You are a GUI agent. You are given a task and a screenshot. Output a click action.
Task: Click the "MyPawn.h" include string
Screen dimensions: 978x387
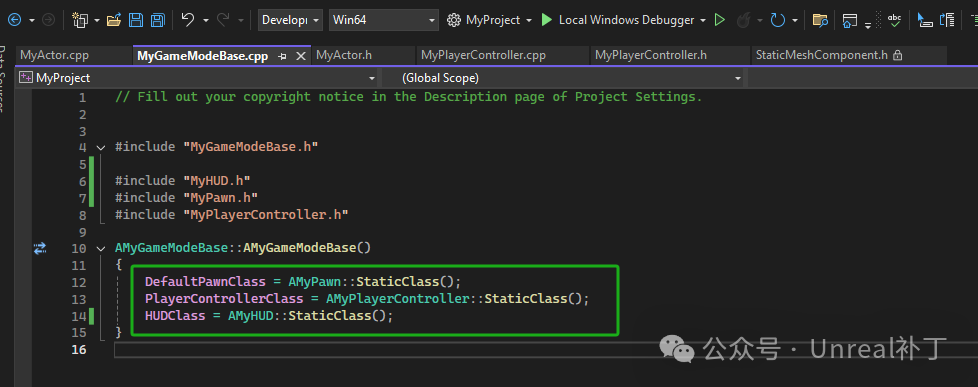[x=220, y=198]
